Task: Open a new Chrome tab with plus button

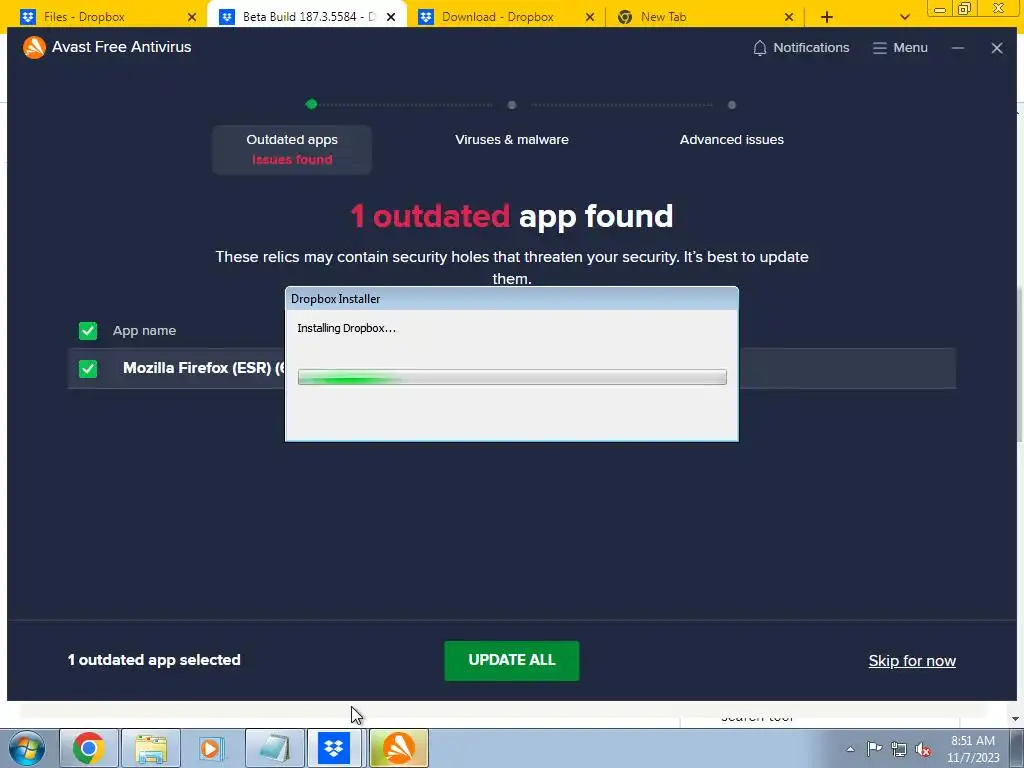Action: (x=826, y=17)
